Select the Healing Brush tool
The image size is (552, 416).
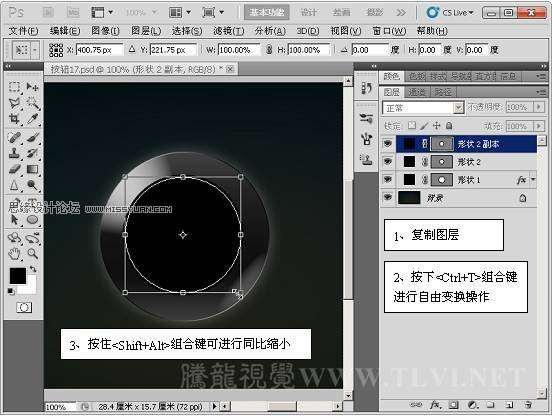point(14,137)
